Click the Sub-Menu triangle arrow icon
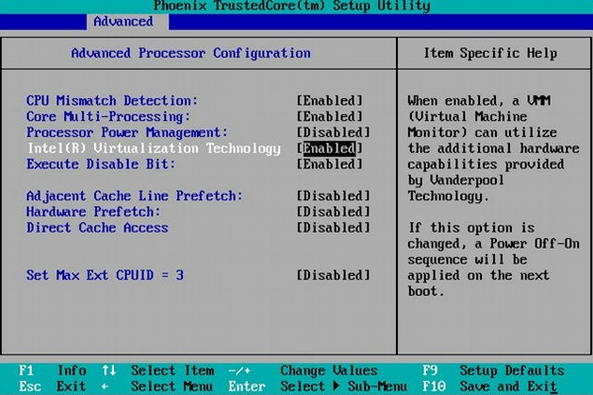 click(x=337, y=386)
